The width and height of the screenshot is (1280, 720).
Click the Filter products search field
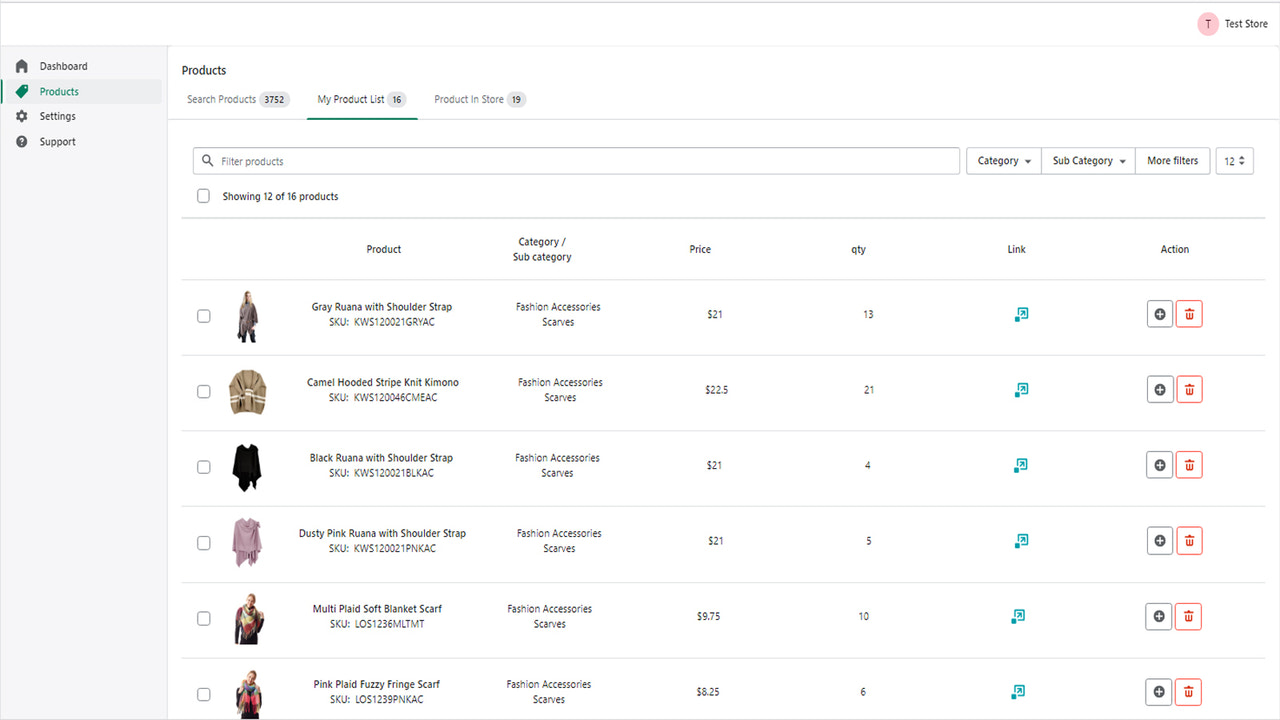click(x=576, y=160)
